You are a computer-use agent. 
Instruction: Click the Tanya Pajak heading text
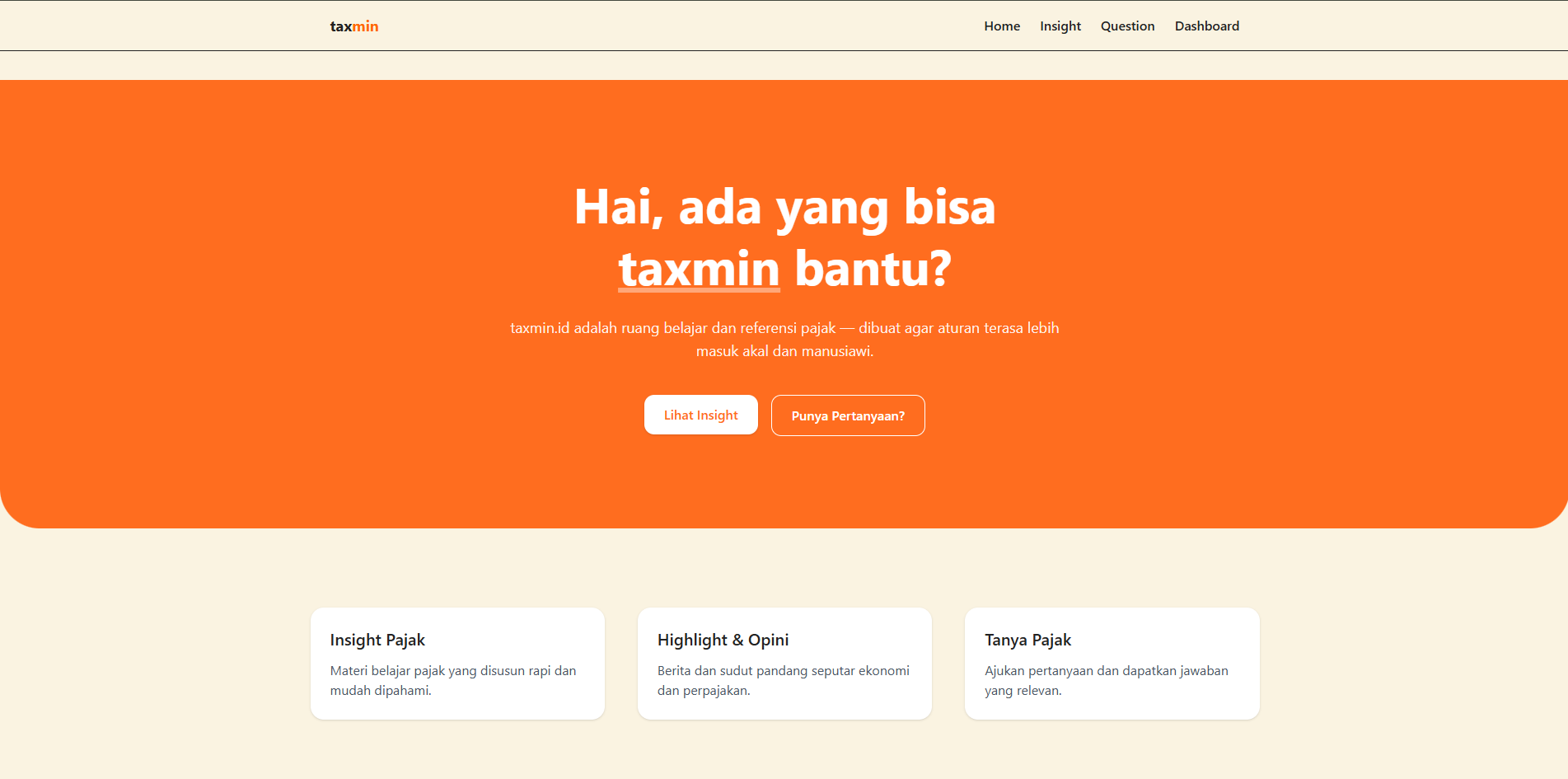point(1027,640)
